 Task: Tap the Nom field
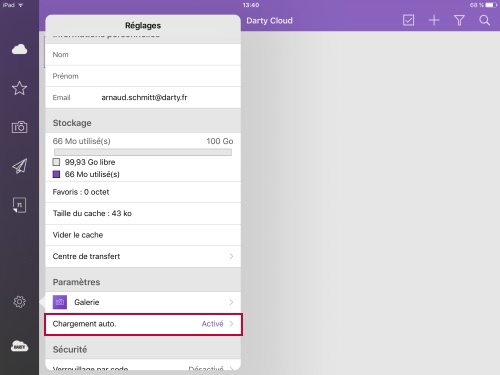point(143,55)
